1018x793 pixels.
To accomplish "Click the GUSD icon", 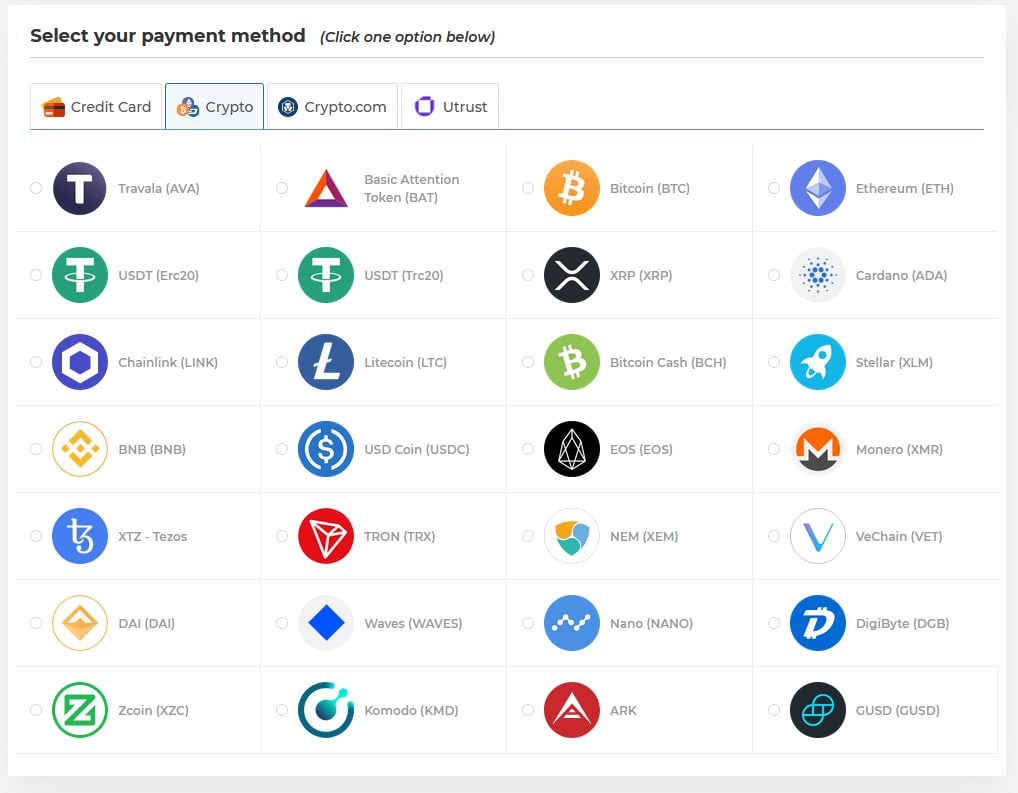I will point(818,711).
